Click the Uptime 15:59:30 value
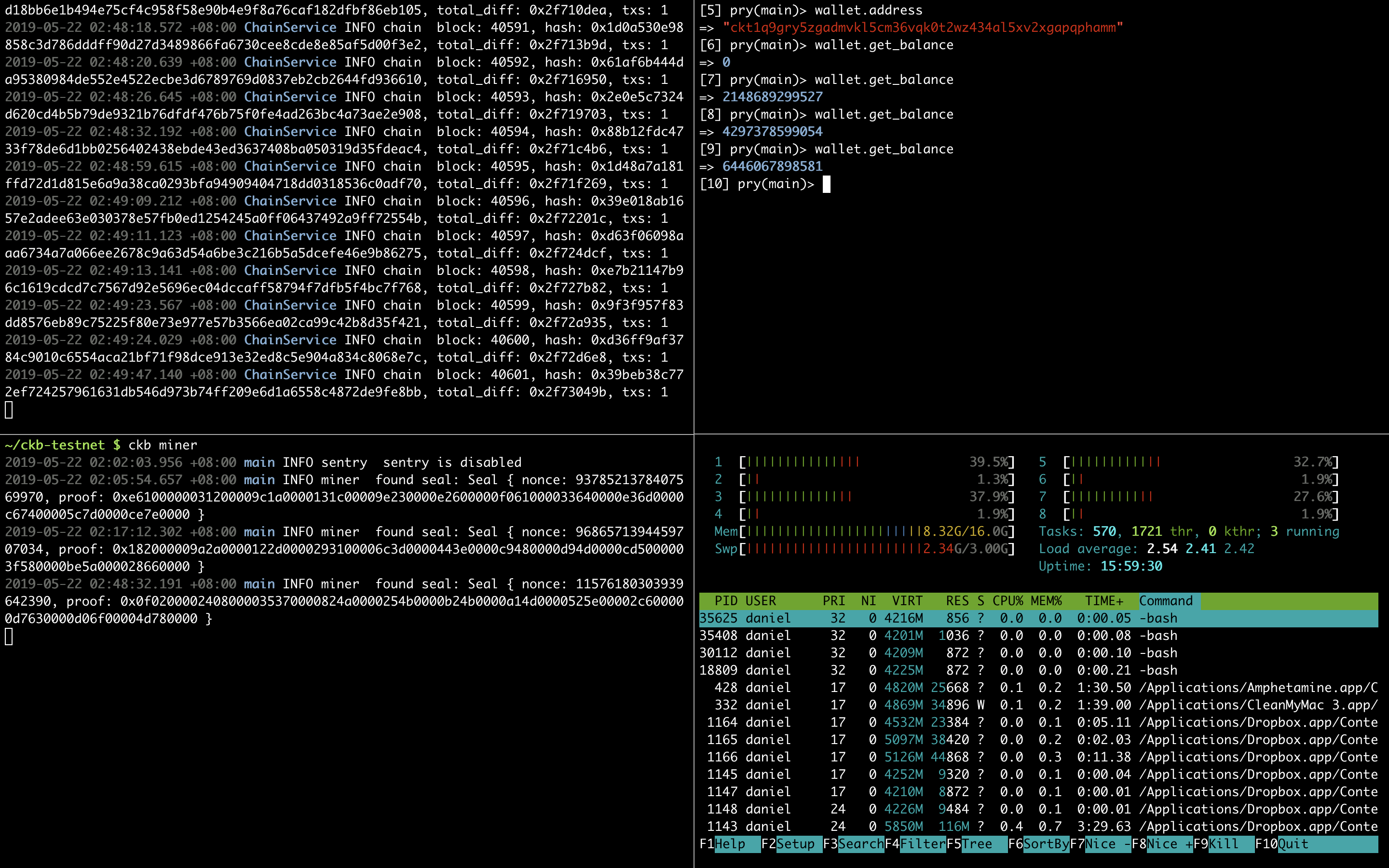The image size is (1389, 868). 1131,566
